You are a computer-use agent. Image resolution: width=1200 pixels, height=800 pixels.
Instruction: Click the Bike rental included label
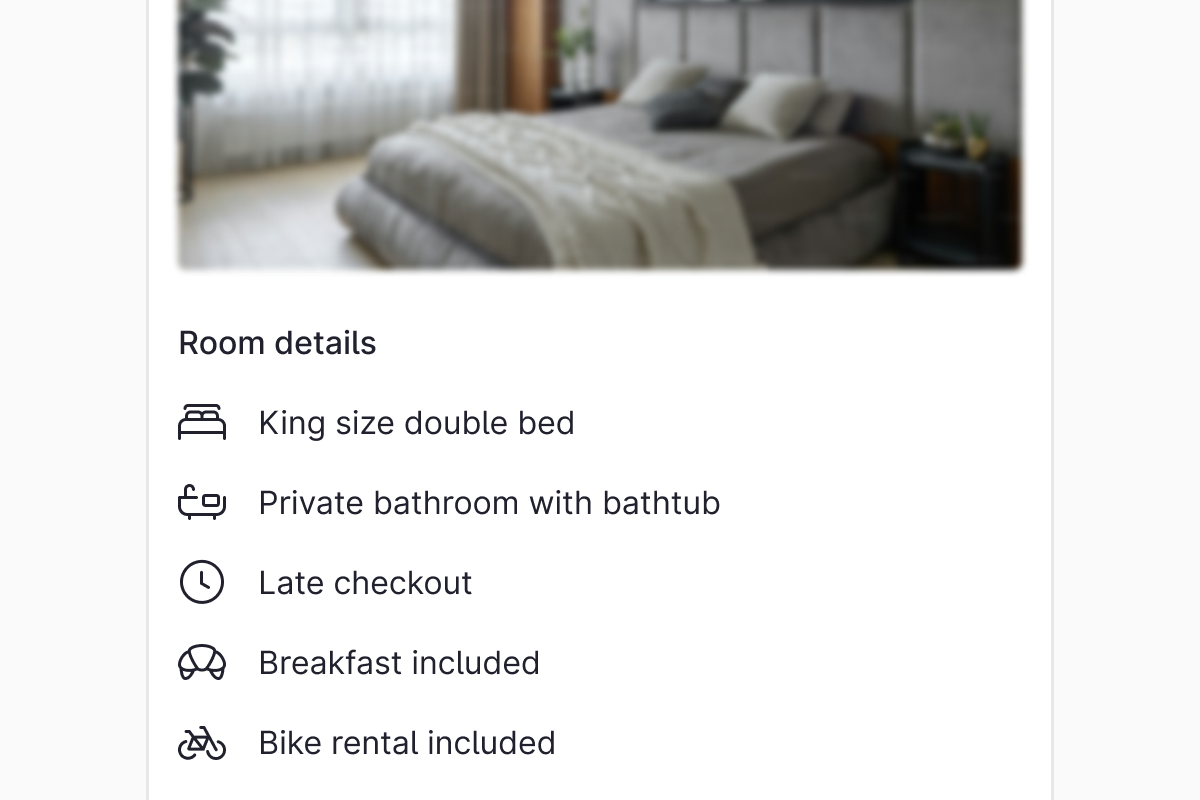[x=407, y=743]
